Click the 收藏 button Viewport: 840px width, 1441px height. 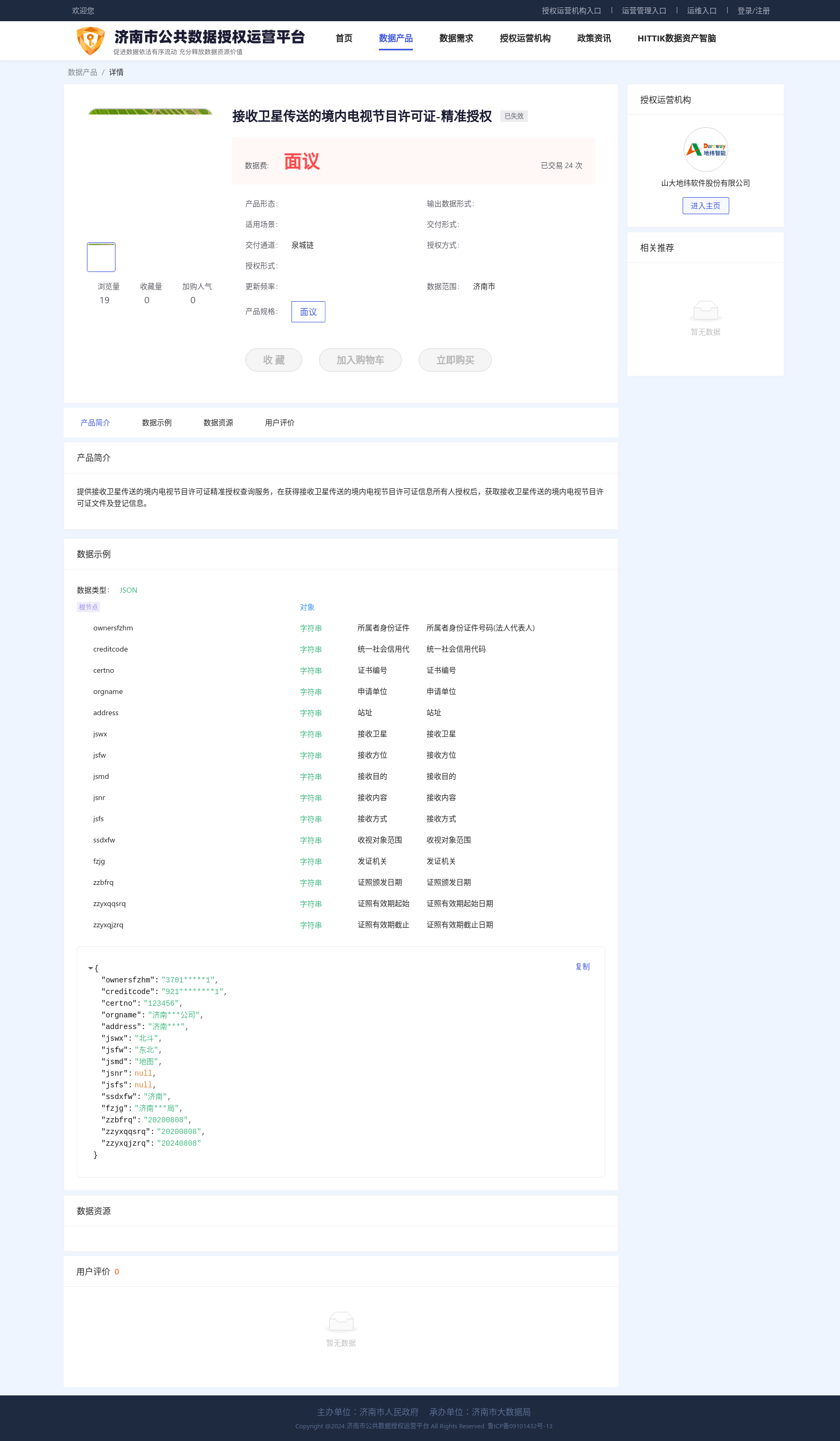[x=273, y=361]
